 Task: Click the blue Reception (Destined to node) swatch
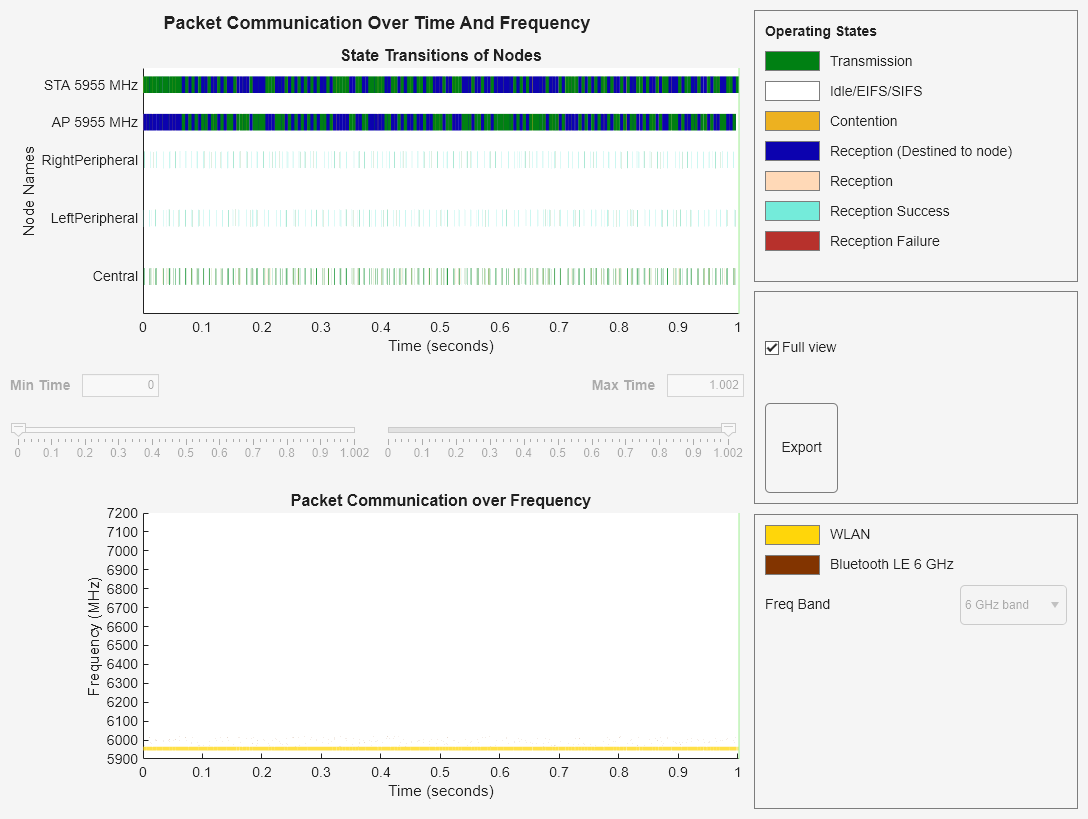click(x=790, y=151)
